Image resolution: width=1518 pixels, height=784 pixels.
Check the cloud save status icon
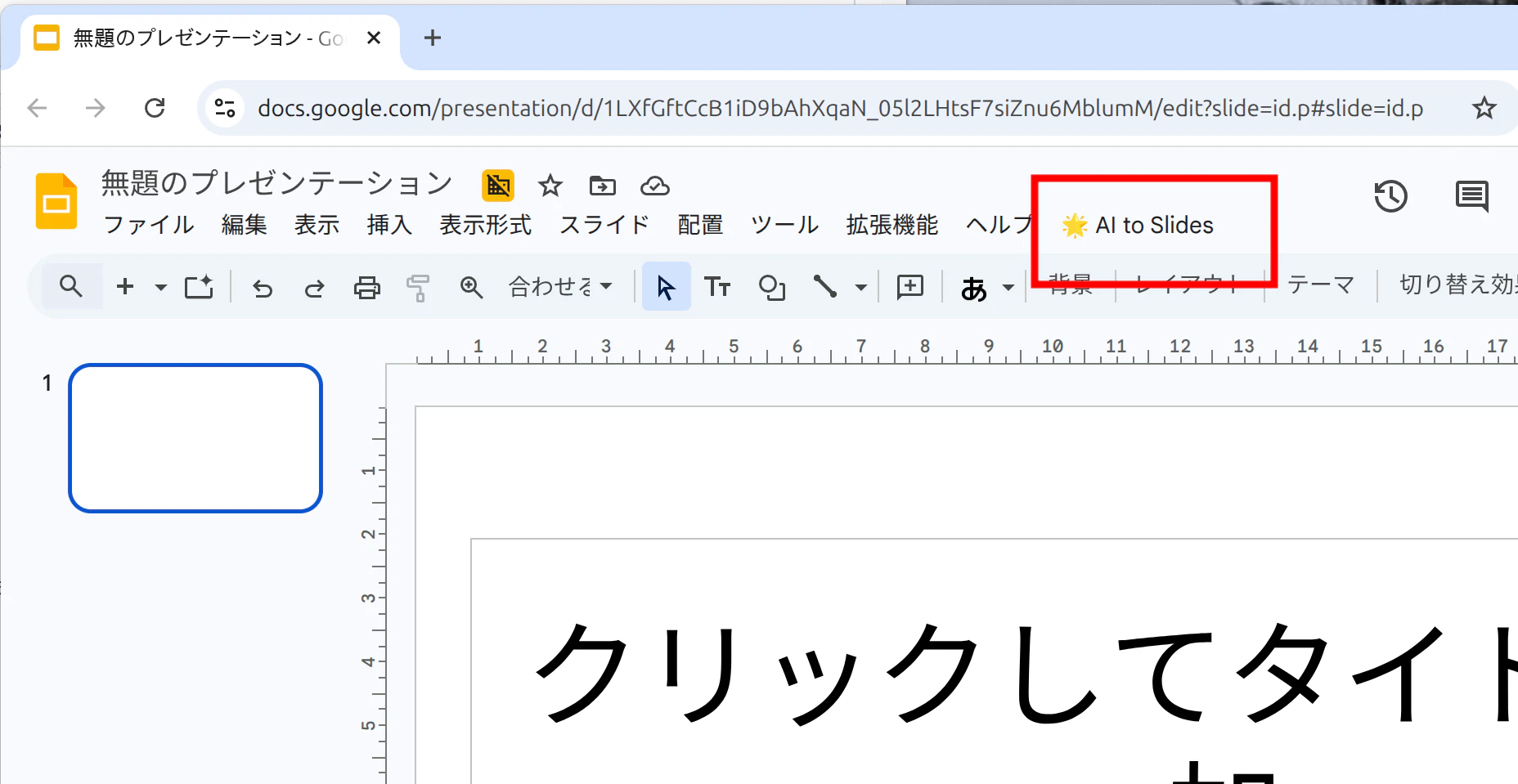tap(655, 186)
